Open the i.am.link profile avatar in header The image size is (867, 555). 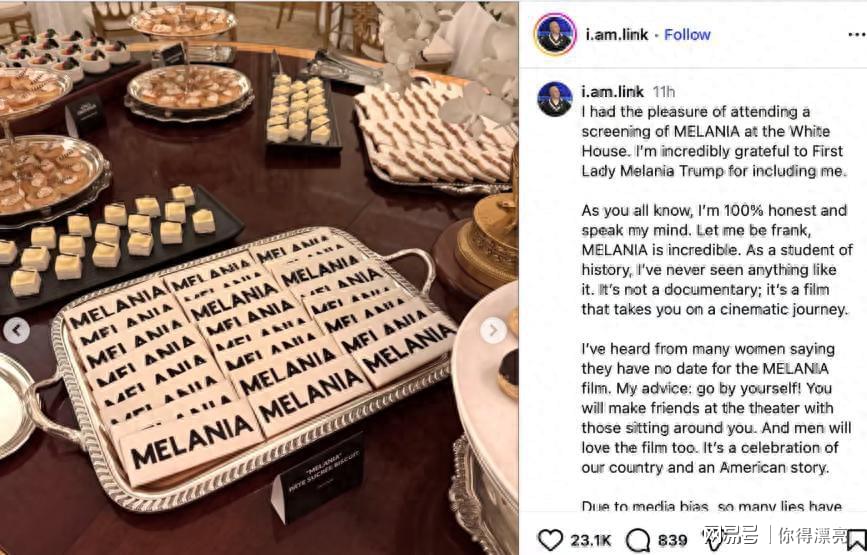[555, 34]
